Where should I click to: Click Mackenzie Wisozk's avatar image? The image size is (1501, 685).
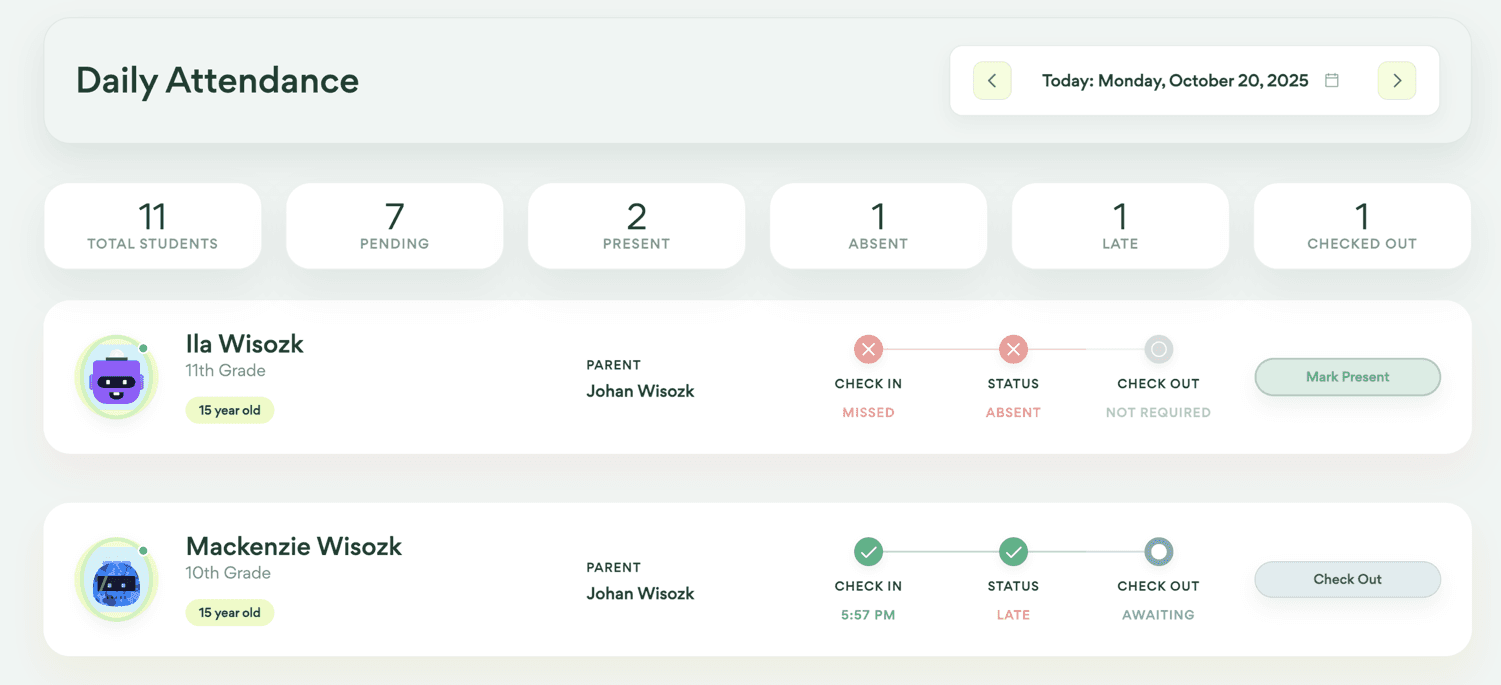click(117, 580)
